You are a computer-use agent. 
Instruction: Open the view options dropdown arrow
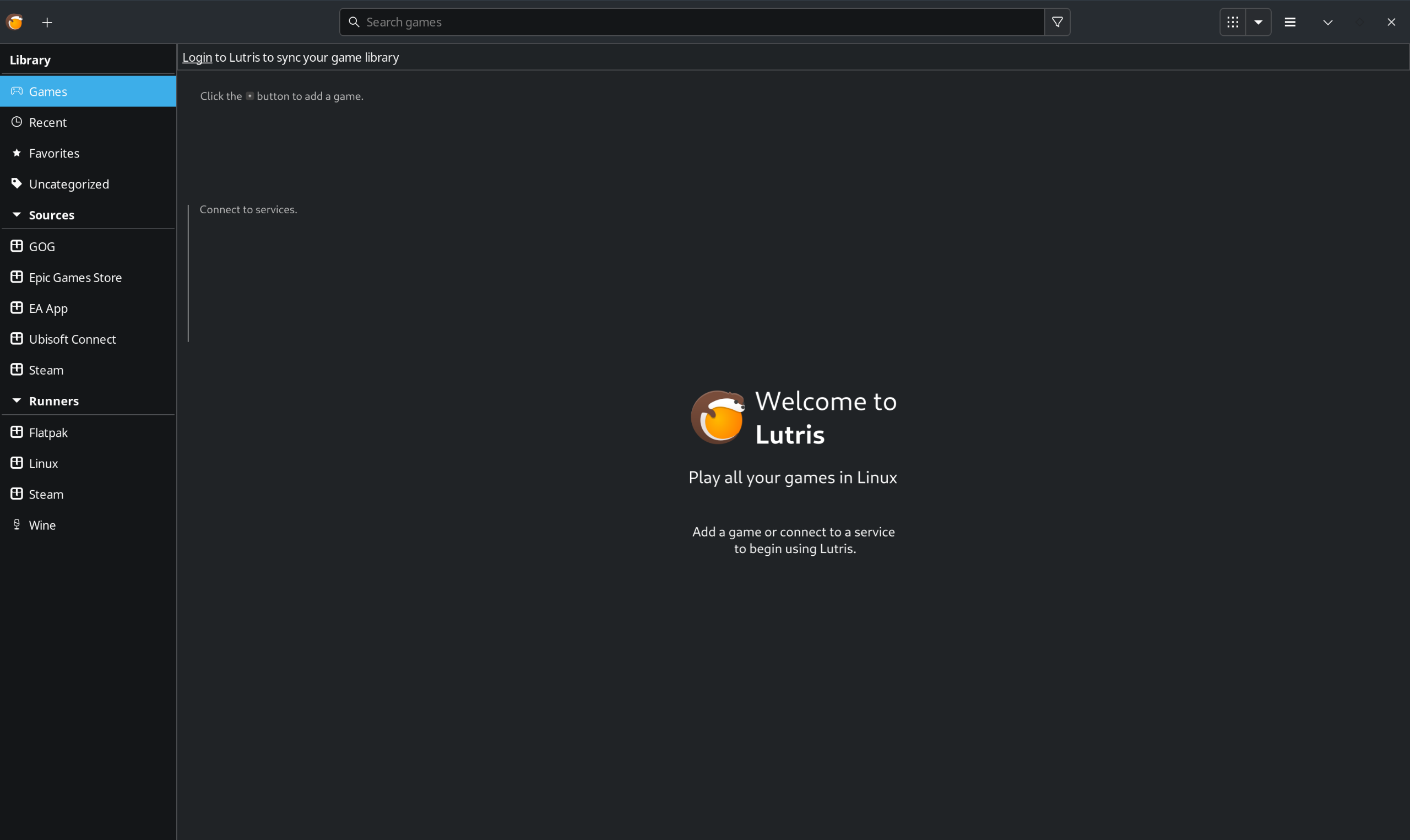[1259, 22]
